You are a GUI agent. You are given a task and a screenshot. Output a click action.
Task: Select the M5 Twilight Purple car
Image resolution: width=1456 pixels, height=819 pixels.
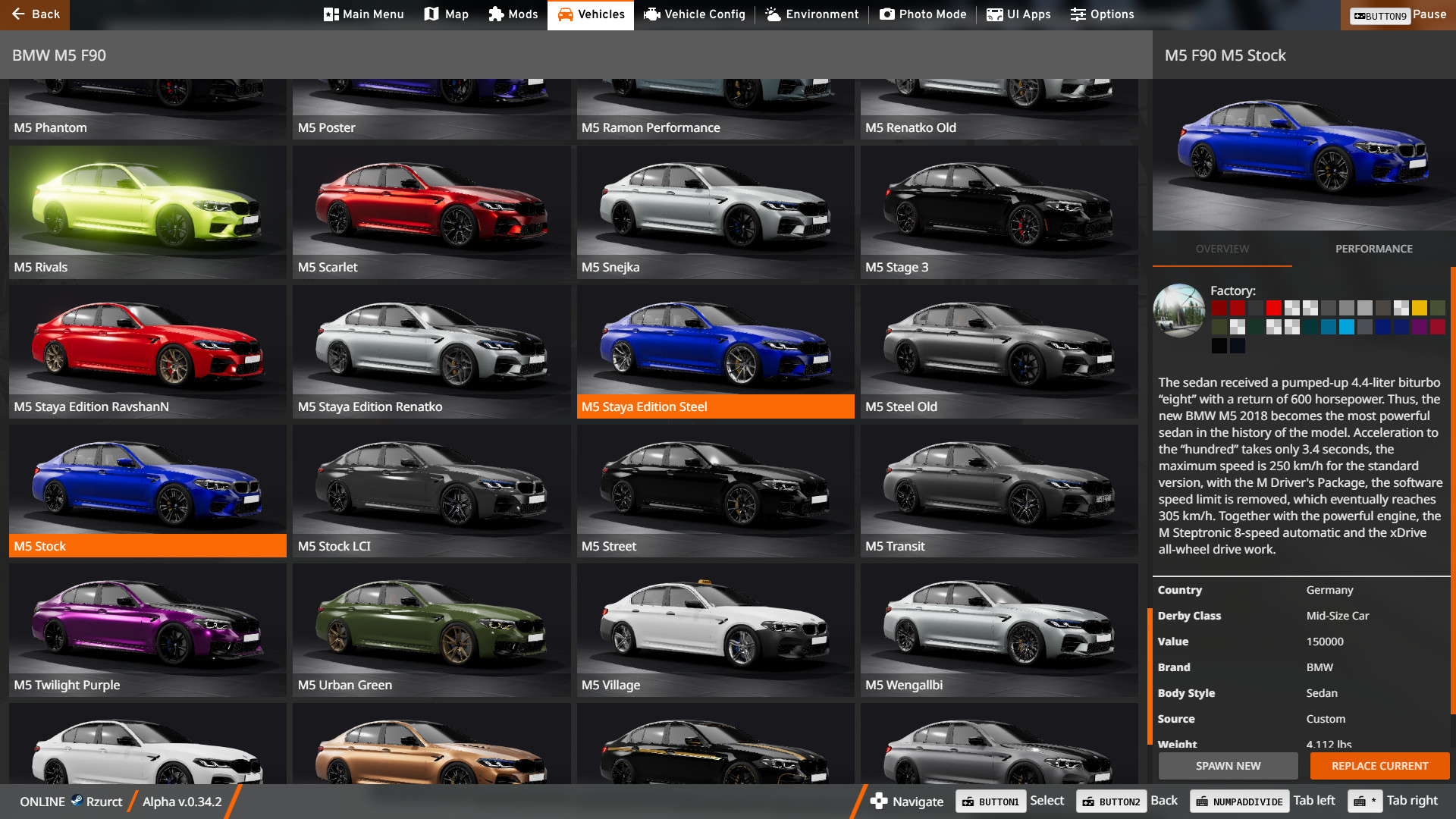click(148, 630)
